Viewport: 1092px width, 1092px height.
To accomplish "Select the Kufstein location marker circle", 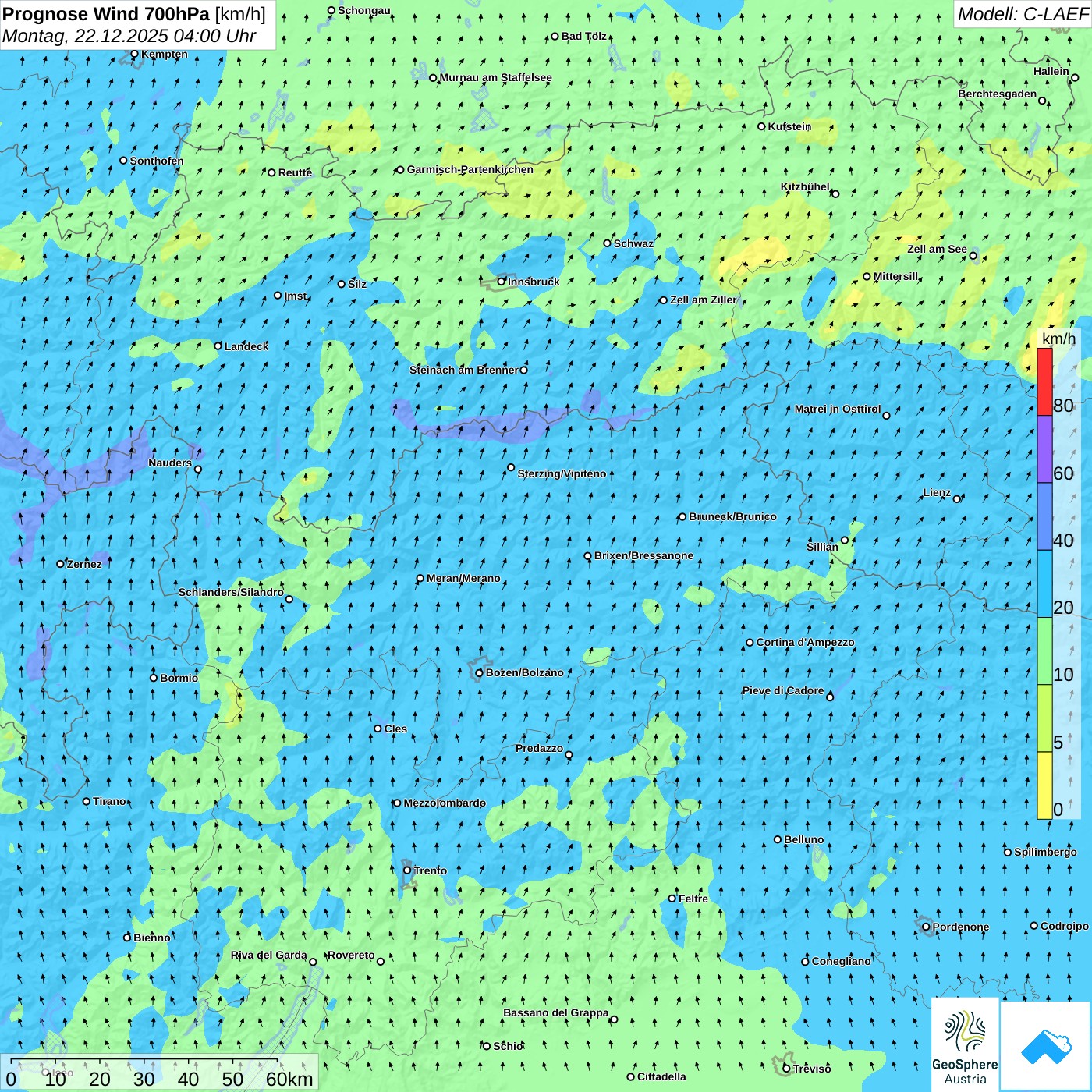I will pyautogui.click(x=761, y=126).
